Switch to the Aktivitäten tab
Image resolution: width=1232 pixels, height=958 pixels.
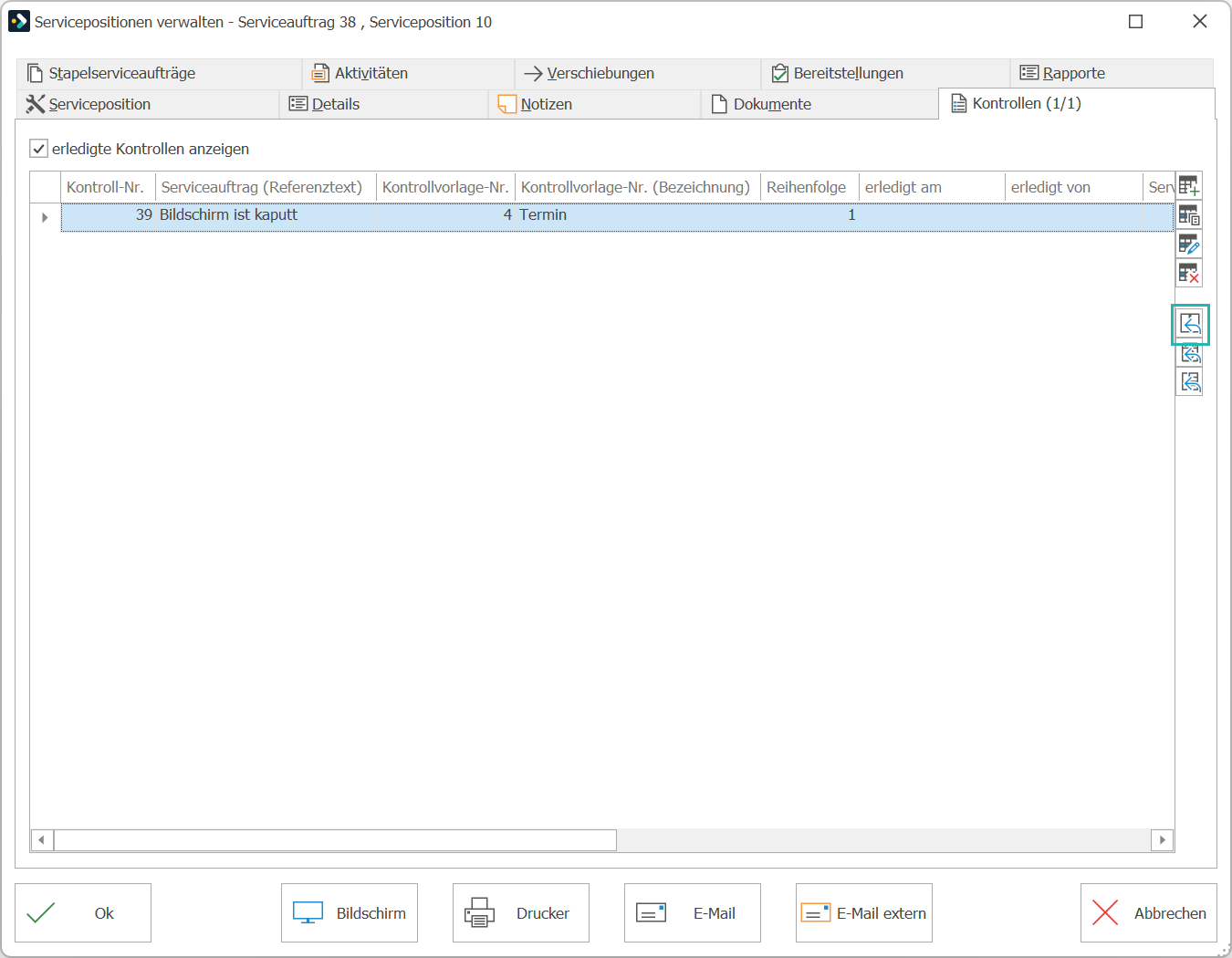pos(408,73)
